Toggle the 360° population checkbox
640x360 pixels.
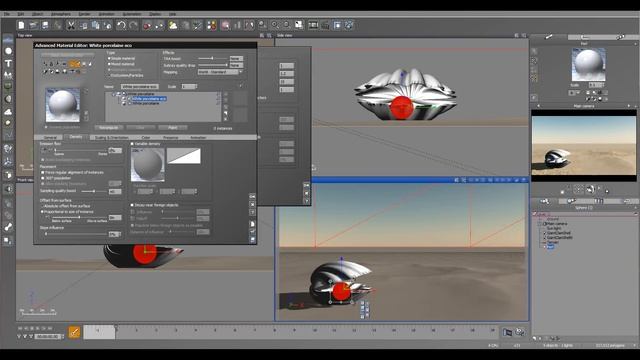[42, 178]
